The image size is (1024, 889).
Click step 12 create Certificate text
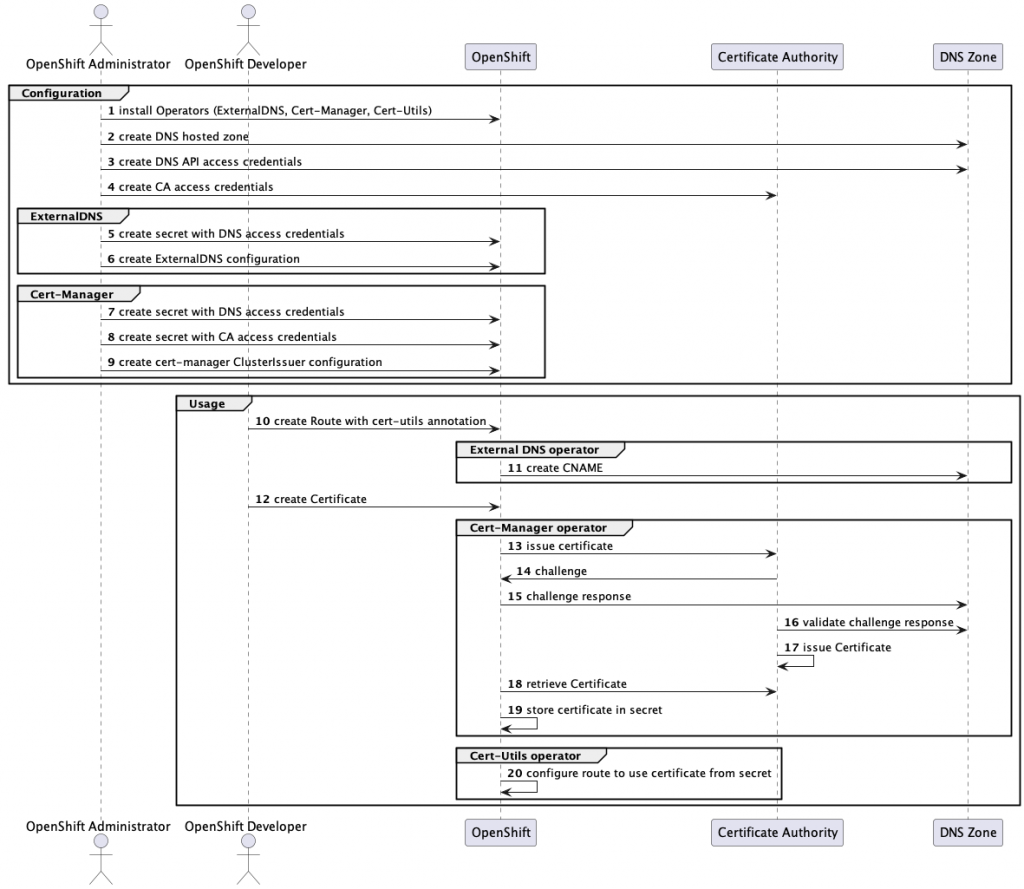click(x=311, y=499)
